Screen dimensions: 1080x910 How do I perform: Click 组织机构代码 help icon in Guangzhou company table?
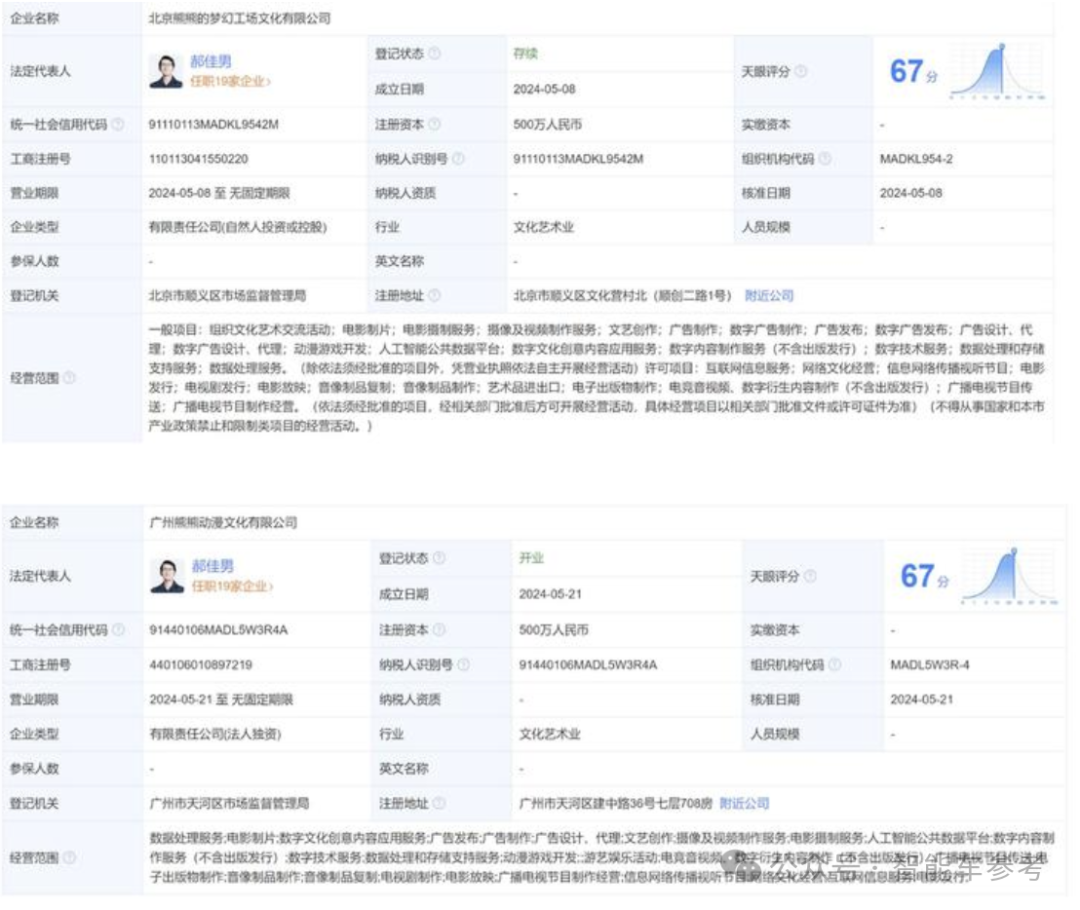pyautogui.click(x=835, y=665)
